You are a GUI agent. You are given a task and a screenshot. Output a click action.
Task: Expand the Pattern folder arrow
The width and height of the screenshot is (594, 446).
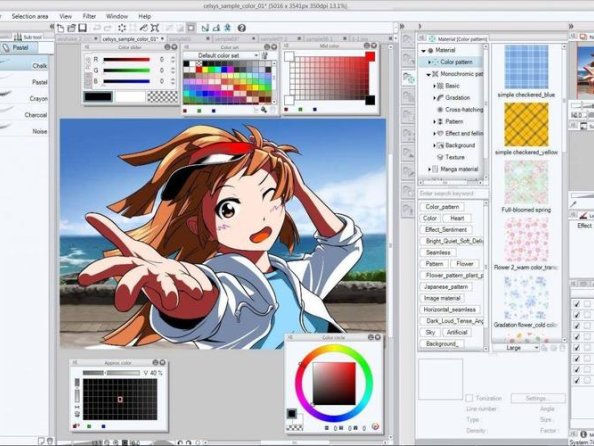point(434,122)
